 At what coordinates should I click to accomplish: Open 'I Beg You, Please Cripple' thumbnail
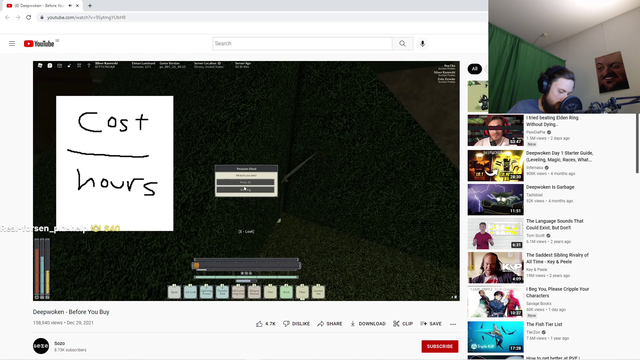pos(496,302)
